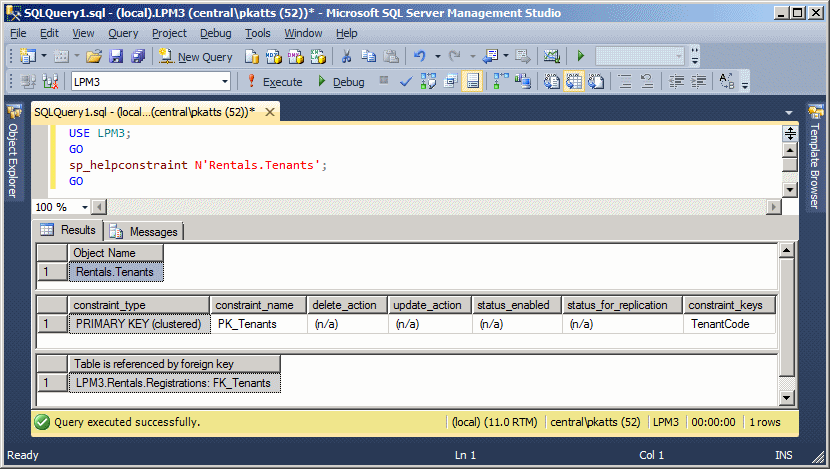The width and height of the screenshot is (830, 469).
Task: Click the Navigate Backward icon
Action: [x=492, y=56]
